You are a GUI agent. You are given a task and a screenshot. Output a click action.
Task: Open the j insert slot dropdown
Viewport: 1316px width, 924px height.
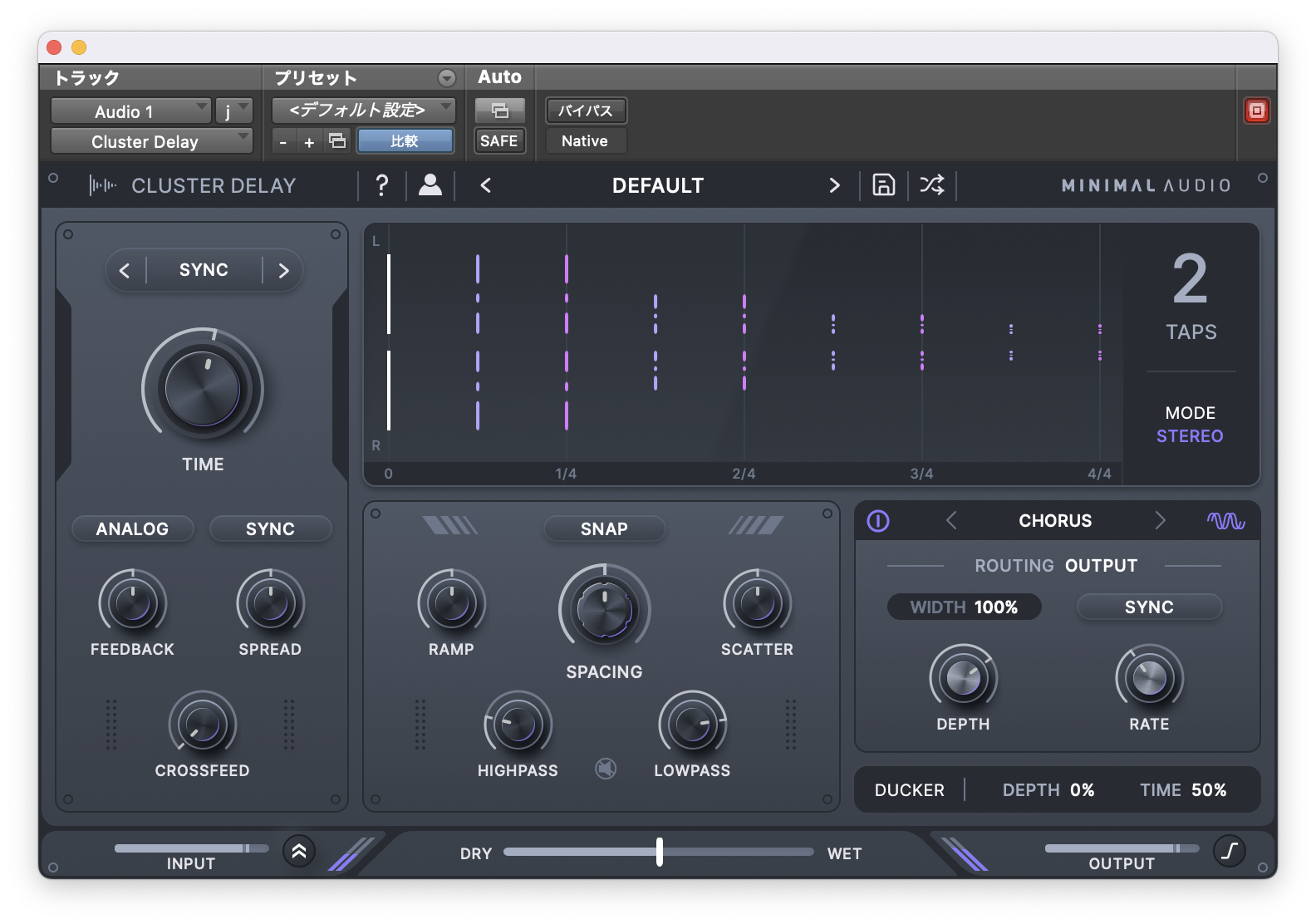233,111
